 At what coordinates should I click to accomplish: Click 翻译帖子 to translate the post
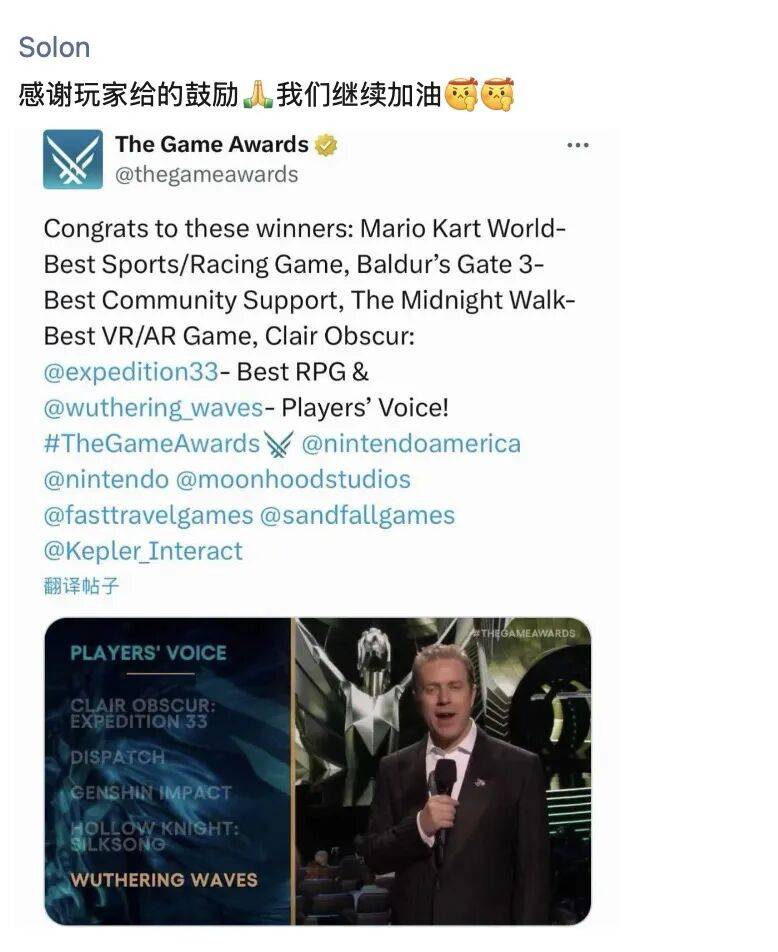[x=81, y=586]
